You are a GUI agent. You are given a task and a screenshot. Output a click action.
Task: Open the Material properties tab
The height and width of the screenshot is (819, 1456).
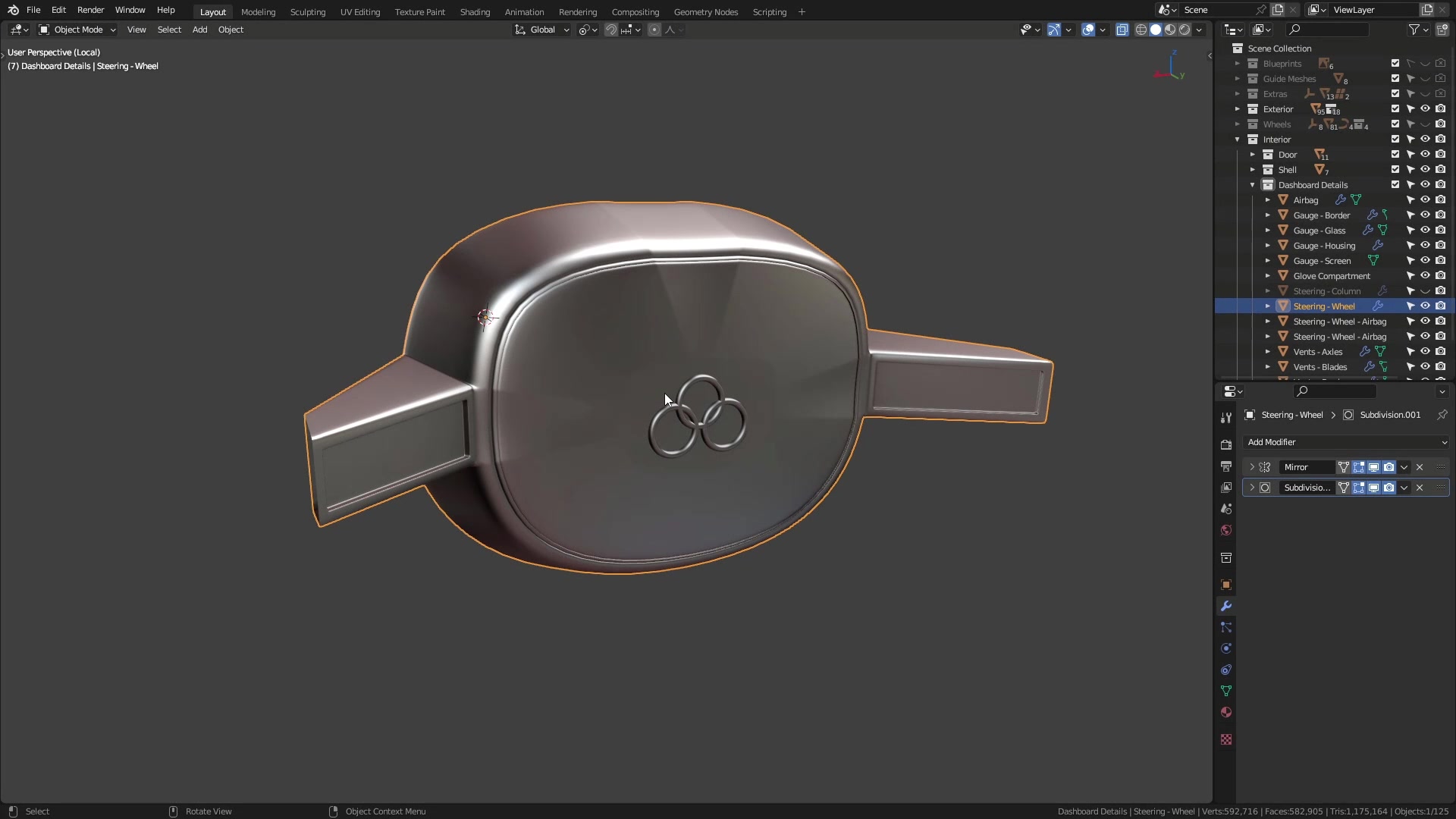[x=1226, y=712]
